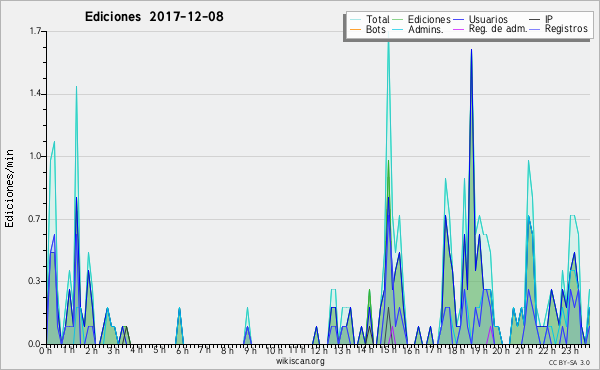Click the magenta Reg. de adm. legend swatch

(x=458, y=29)
